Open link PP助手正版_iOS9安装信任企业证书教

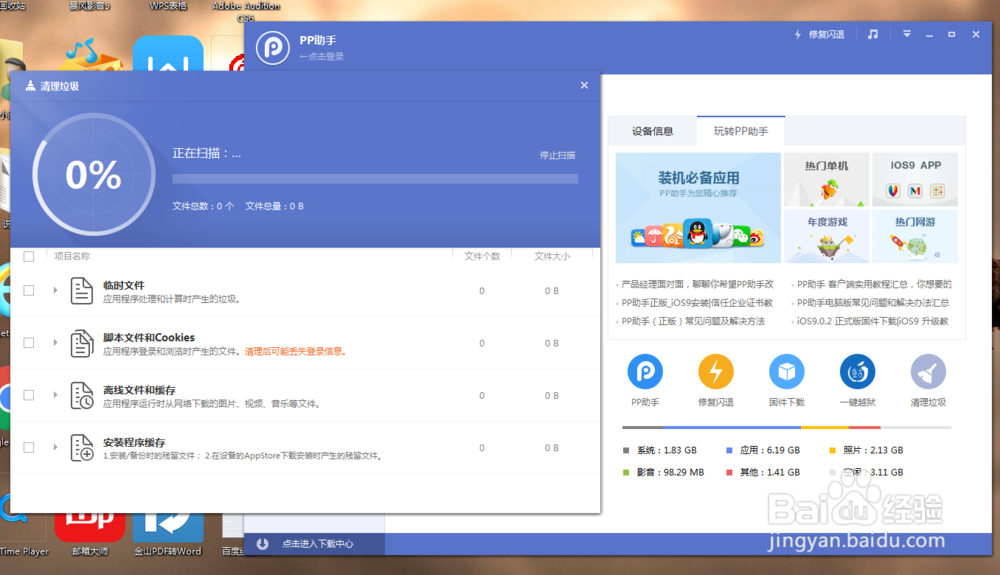click(x=697, y=303)
